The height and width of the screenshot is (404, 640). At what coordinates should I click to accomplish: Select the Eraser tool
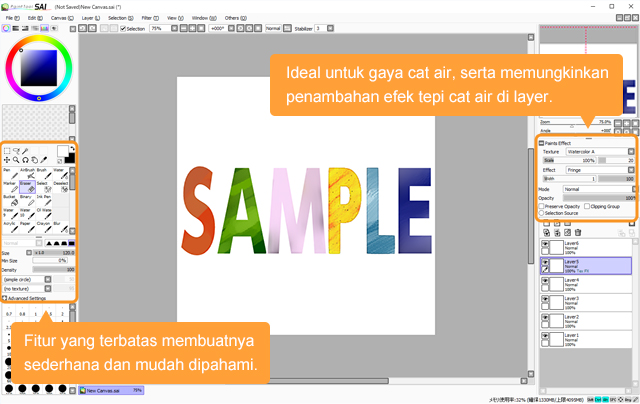click(x=27, y=187)
